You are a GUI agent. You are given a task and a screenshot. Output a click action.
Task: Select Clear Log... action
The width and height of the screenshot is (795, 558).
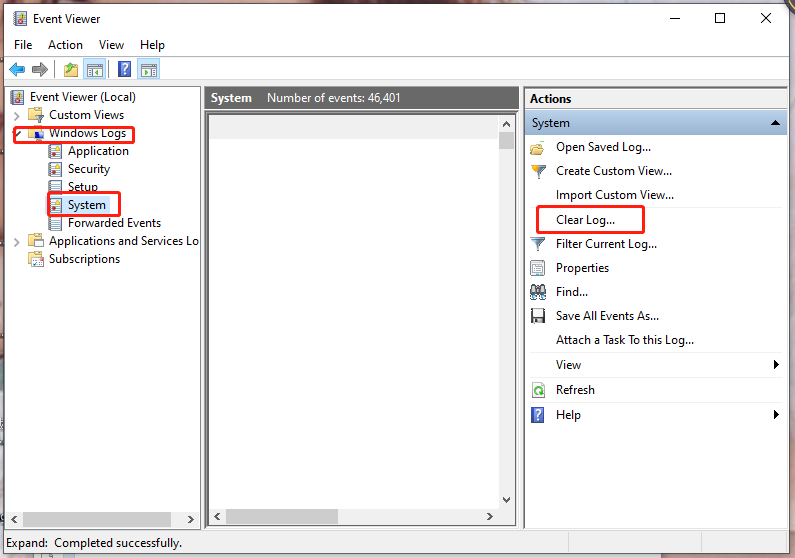[x=585, y=220]
